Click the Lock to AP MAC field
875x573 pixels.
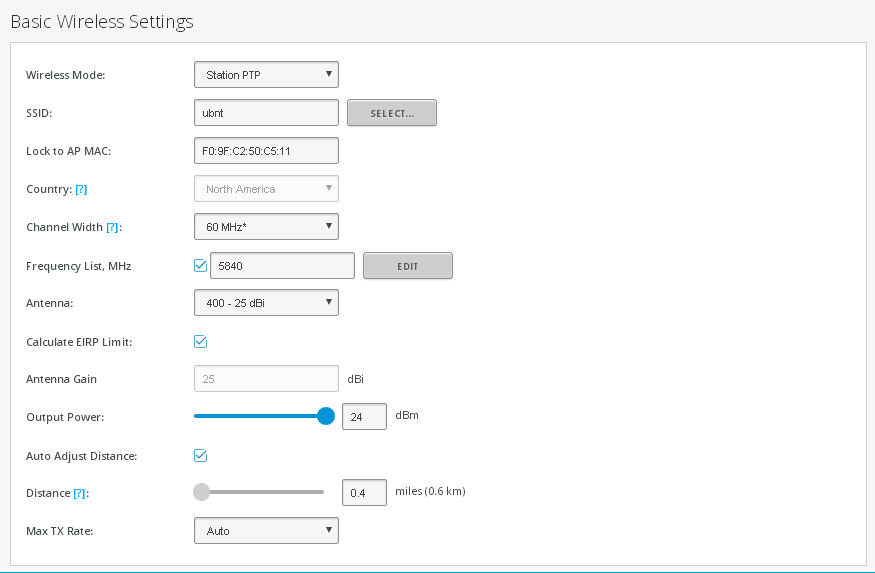click(x=266, y=151)
